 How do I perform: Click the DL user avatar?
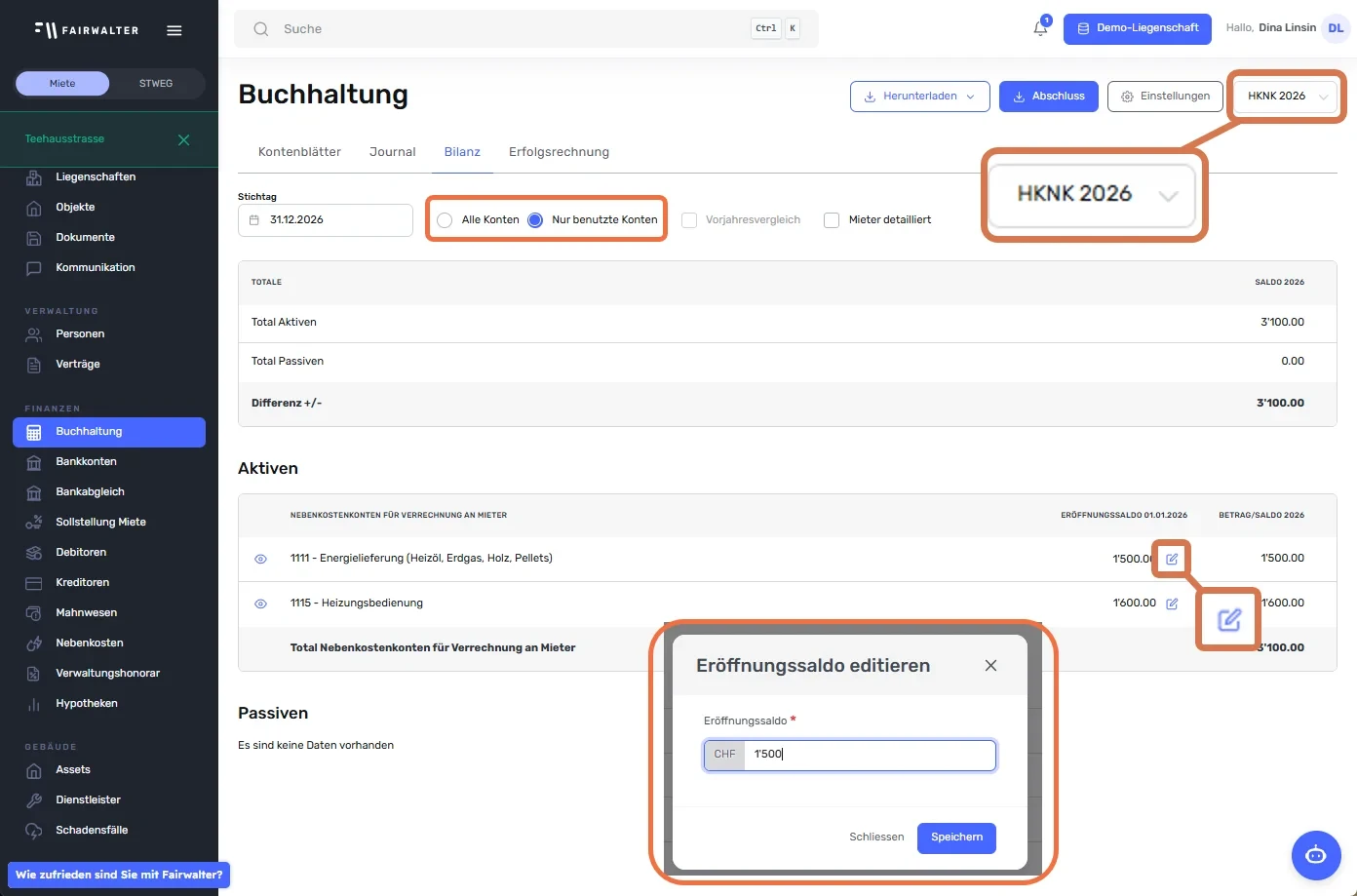[1336, 28]
